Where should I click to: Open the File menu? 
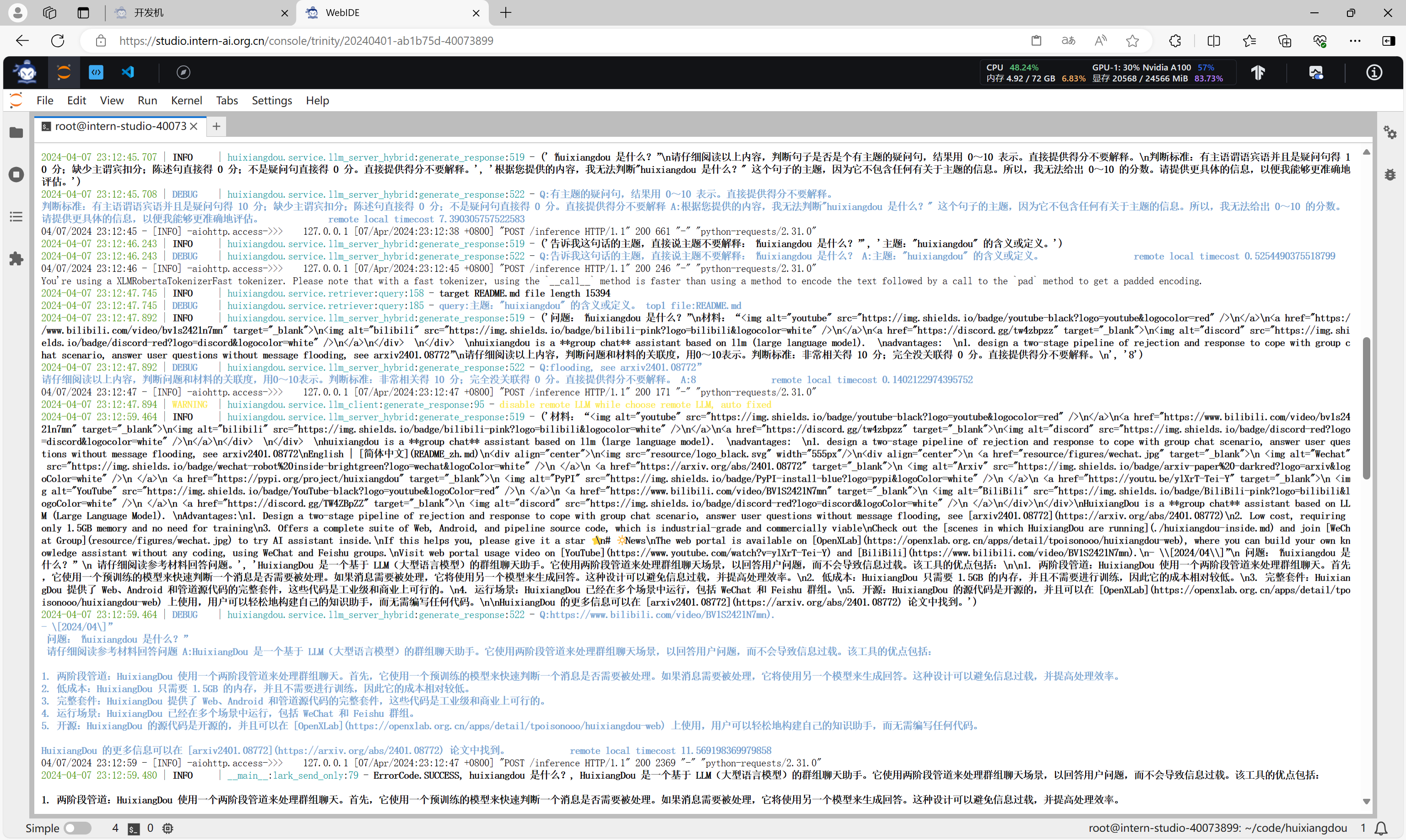[x=45, y=100]
